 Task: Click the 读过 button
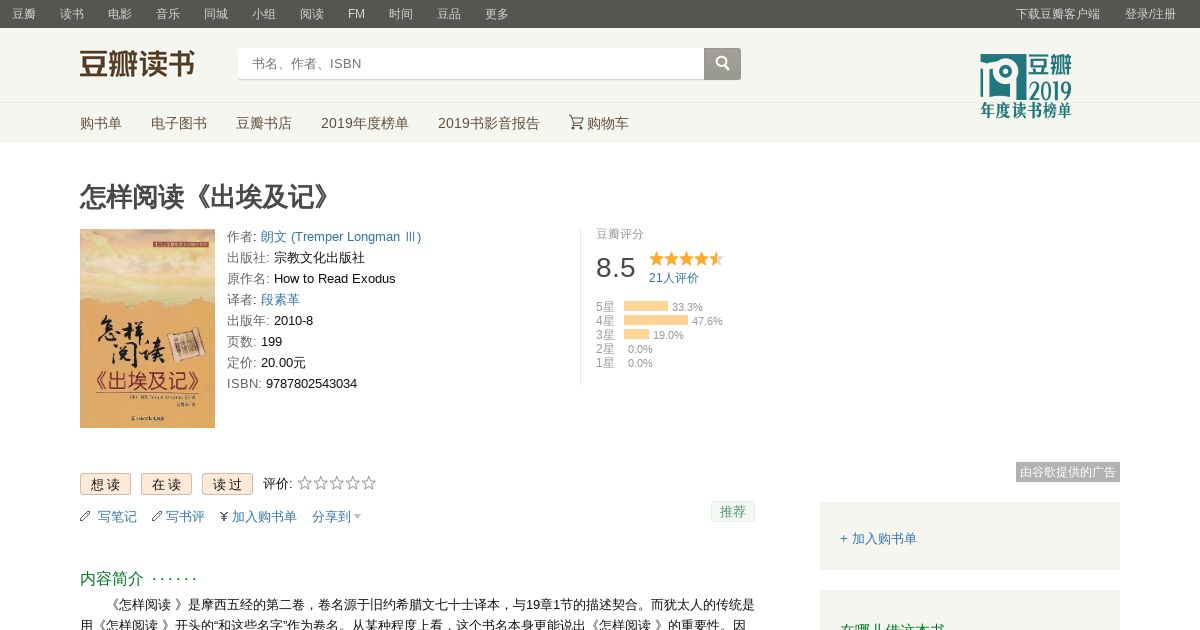click(x=227, y=484)
